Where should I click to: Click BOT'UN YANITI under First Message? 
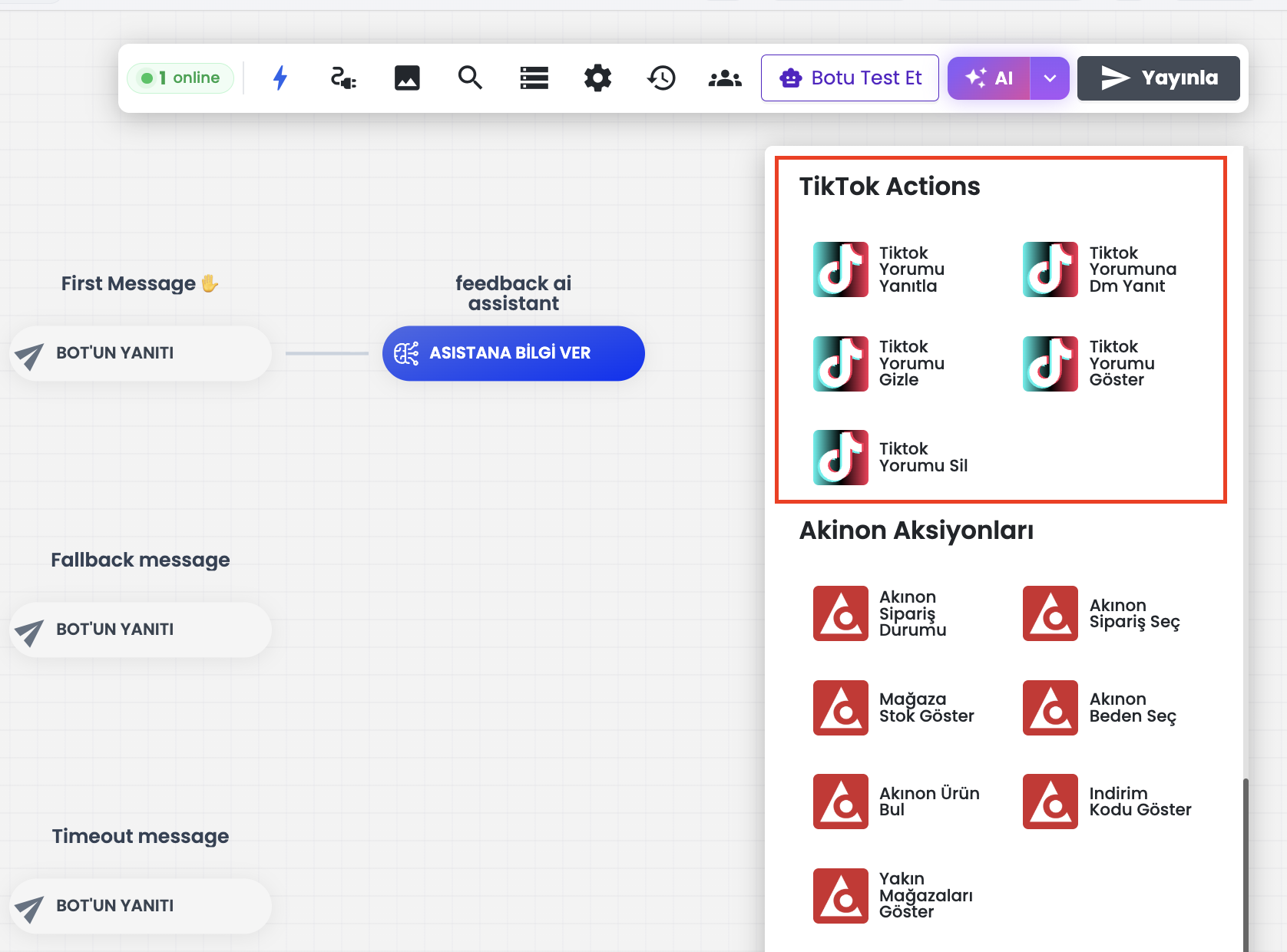coord(141,353)
